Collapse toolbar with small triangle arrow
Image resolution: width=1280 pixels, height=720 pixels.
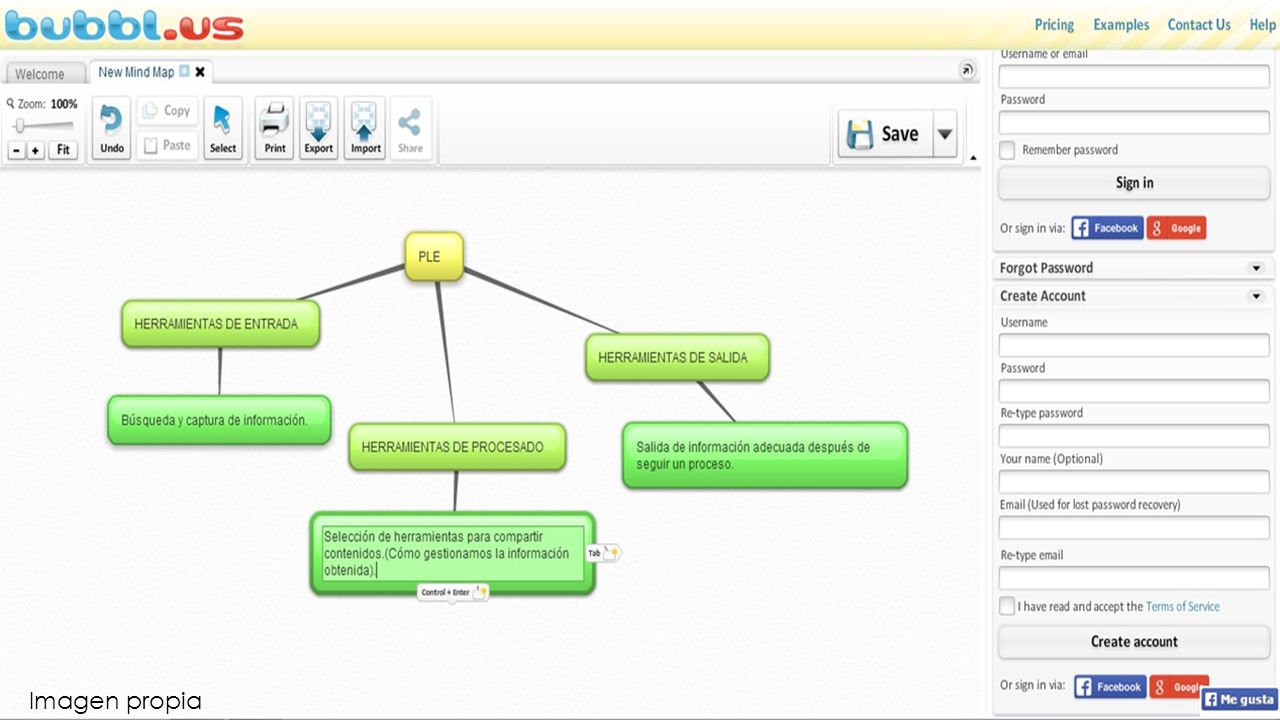click(975, 157)
